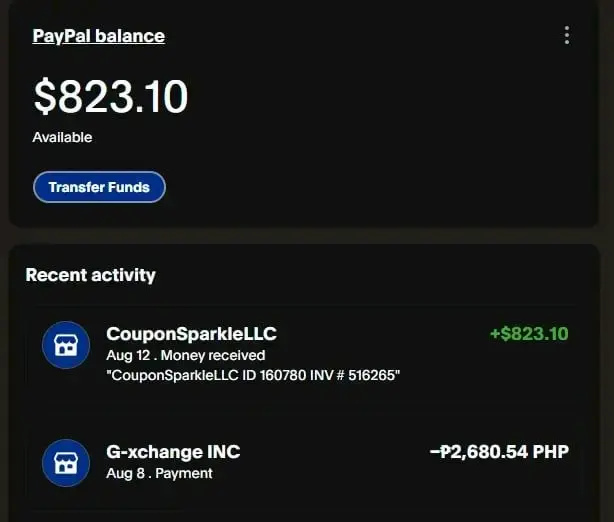
Task: Open the PayPal balance link
Action: point(99,36)
